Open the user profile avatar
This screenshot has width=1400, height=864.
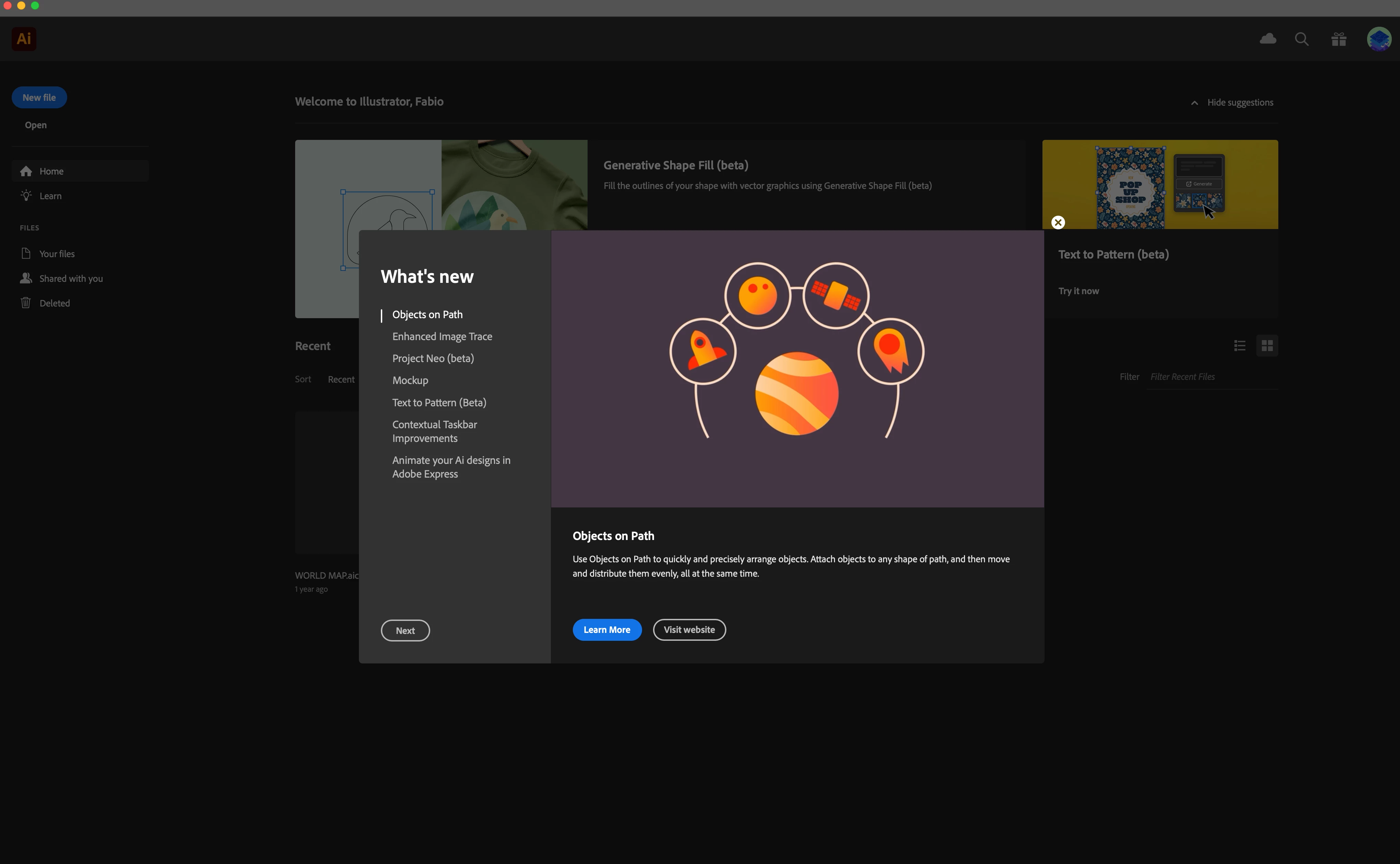click(1378, 39)
